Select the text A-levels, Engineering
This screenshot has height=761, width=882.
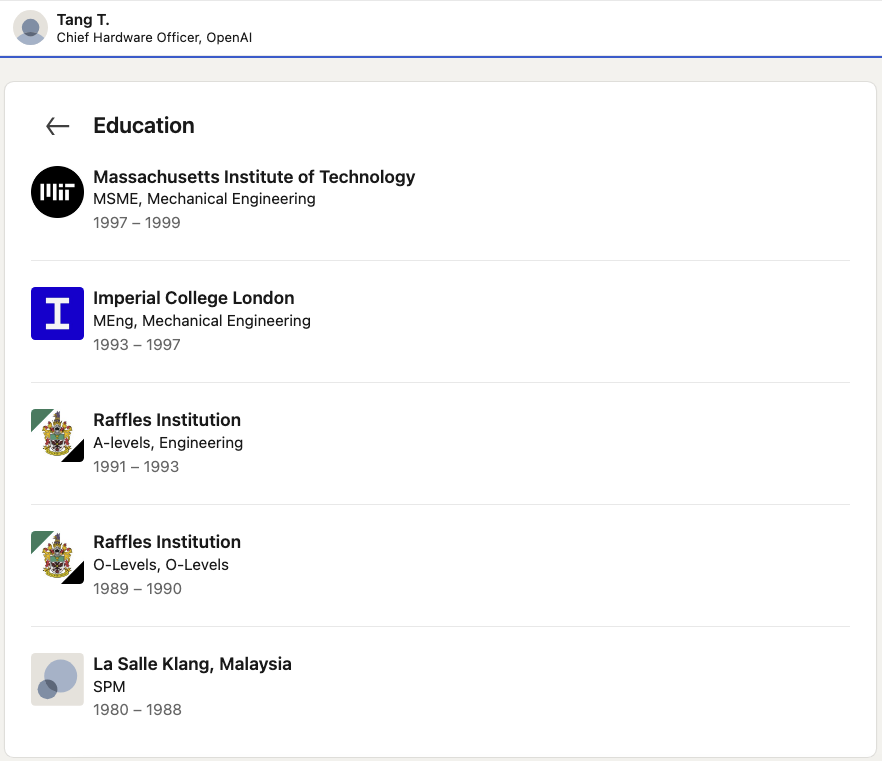168,443
